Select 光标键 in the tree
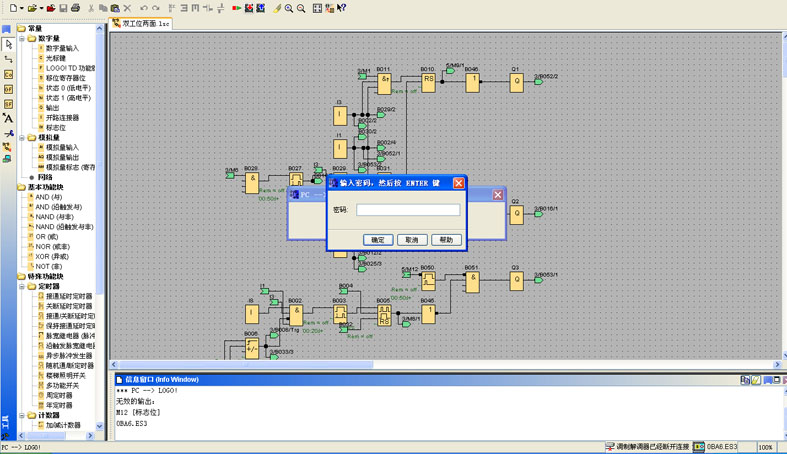Screen dimensions: 787x454 tap(56, 58)
